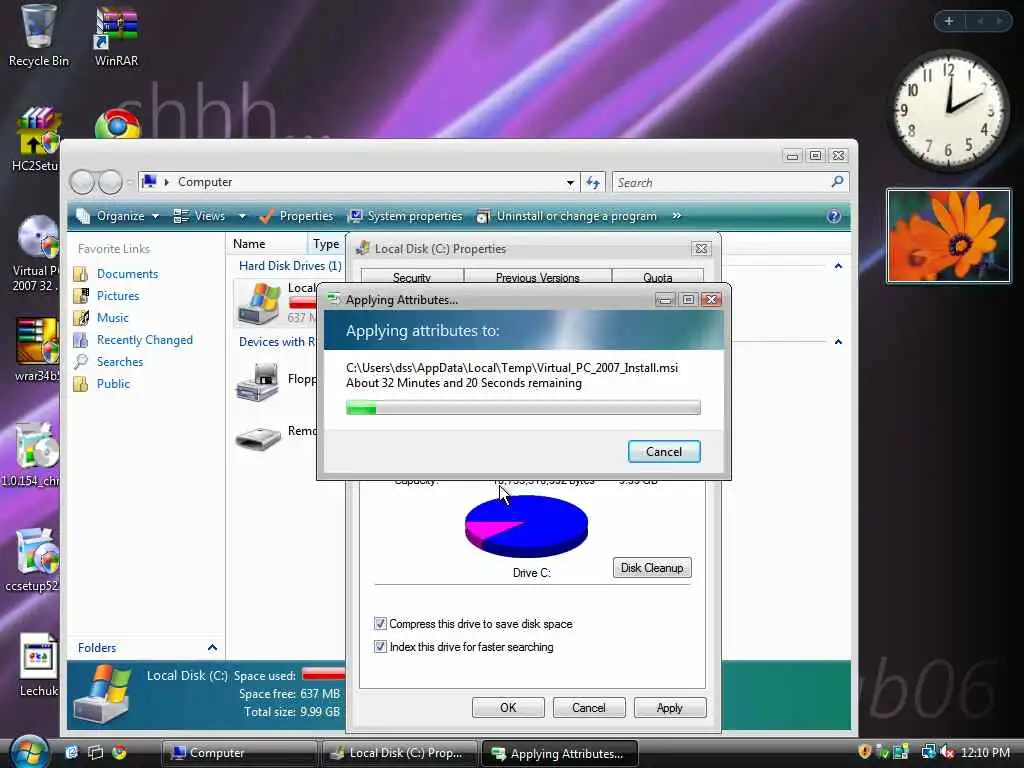Select the Virtual PC 2007 installer icon

click(36, 251)
